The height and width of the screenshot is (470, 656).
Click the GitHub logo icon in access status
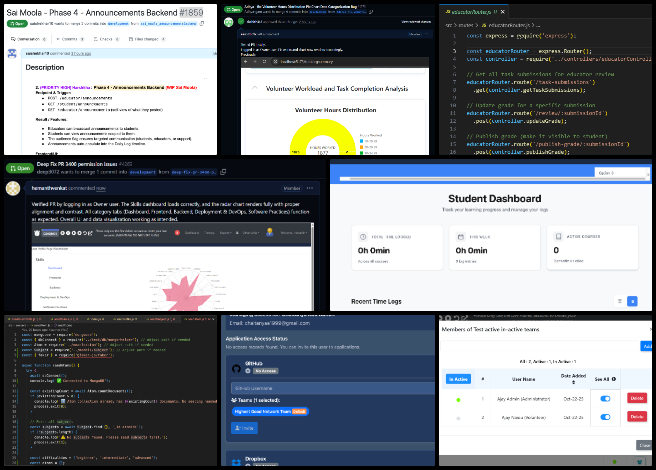pos(238,367)
